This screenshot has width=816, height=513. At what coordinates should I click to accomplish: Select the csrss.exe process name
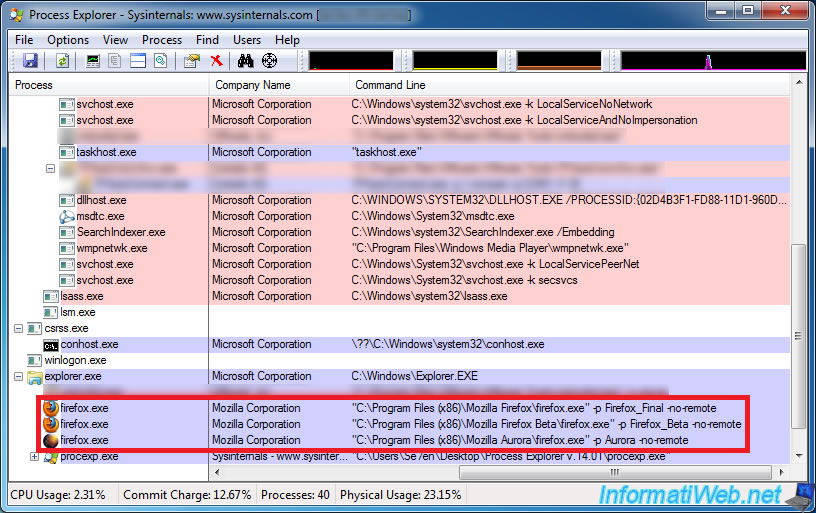tap(66, 328)
